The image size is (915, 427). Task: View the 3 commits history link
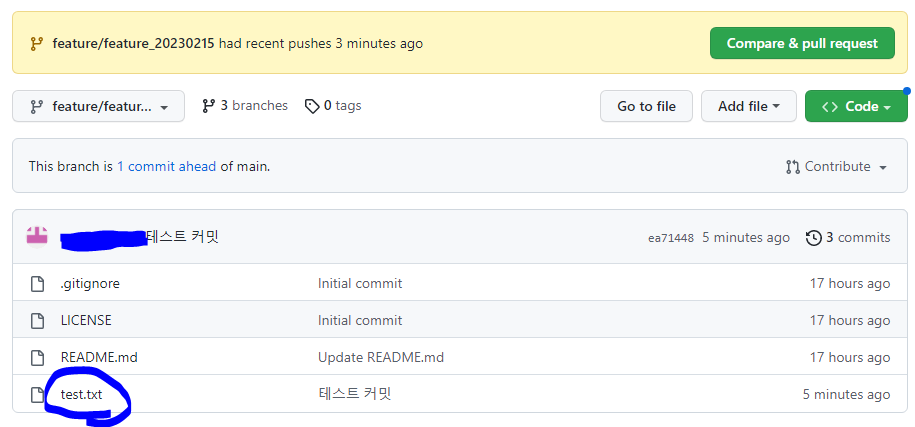click(x=848, y=238)
